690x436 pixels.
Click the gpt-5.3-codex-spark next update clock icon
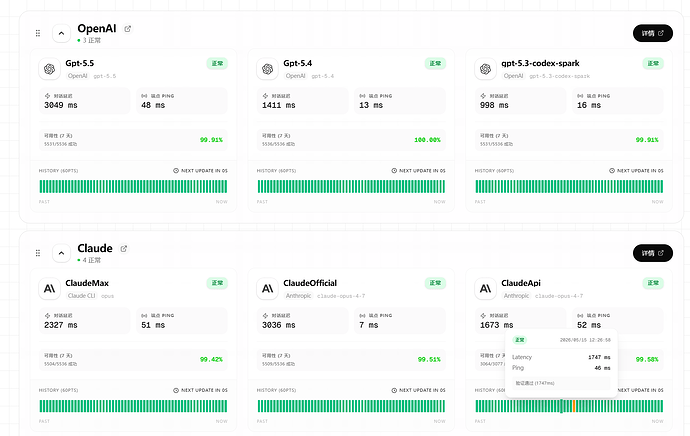[x=612, y=171]
